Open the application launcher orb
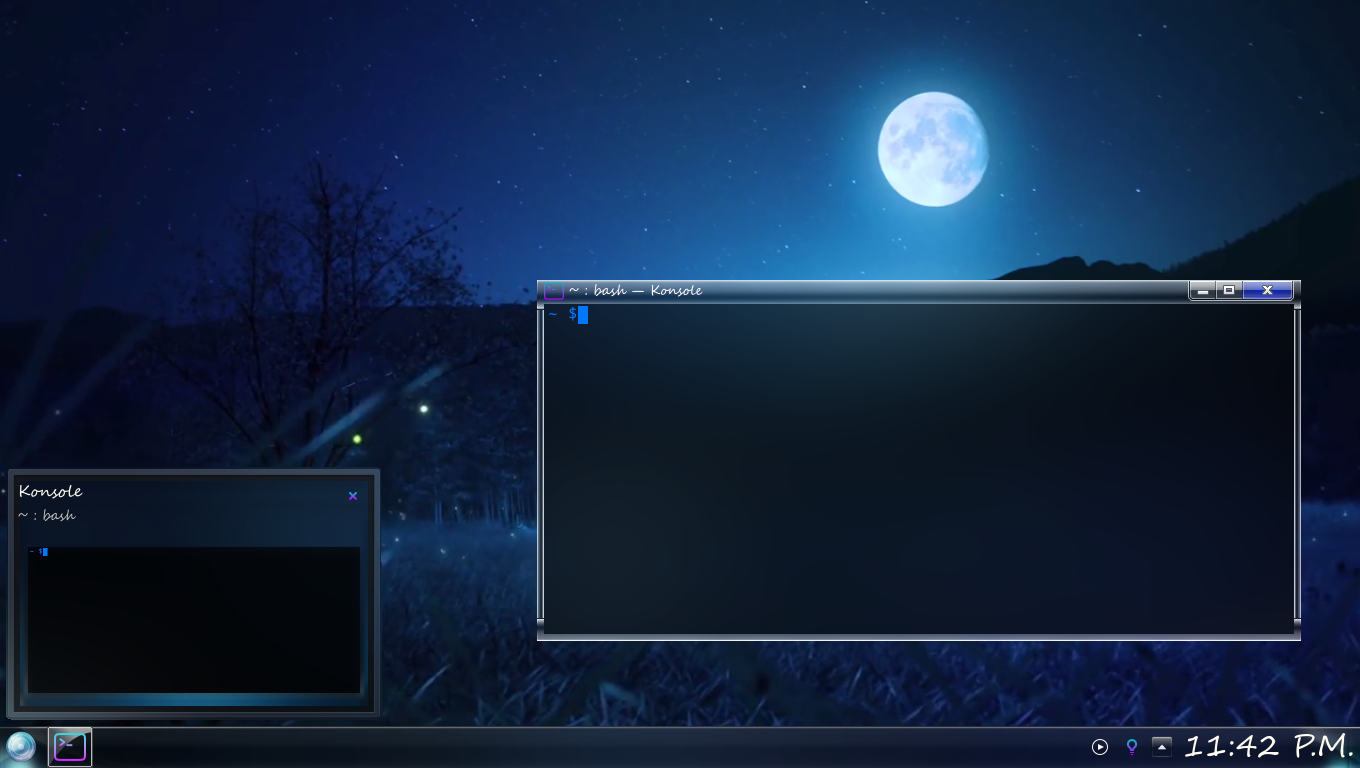Screen dimensions: 1360x768 coord(21,747)
